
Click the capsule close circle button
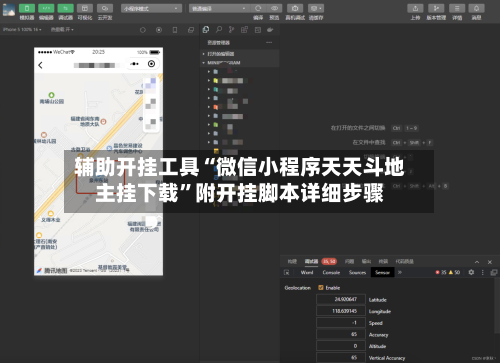(x=151, y=64)
